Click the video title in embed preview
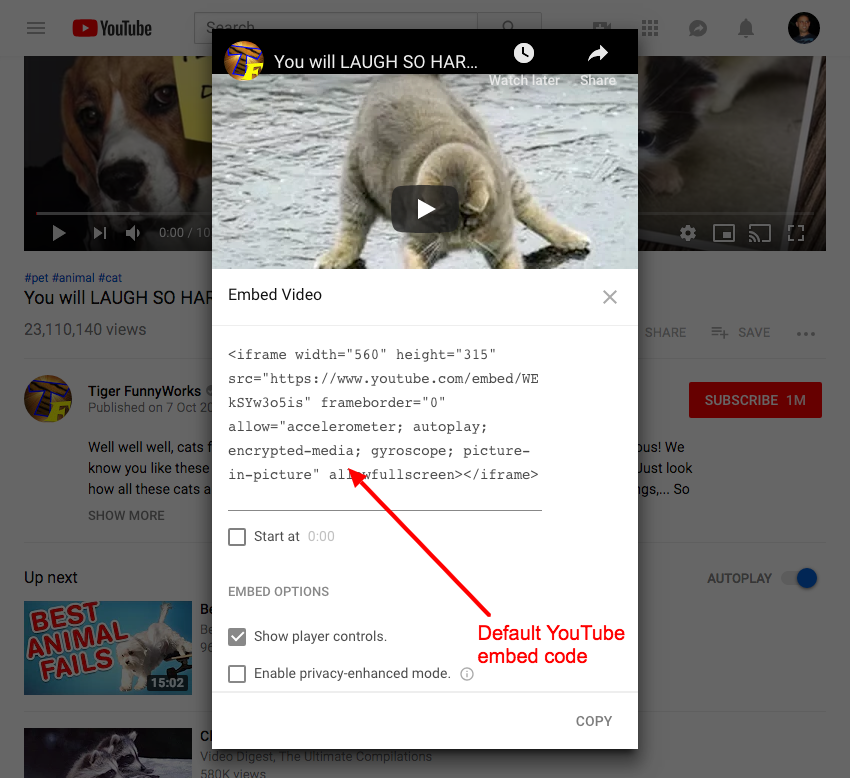The width and height of the screenshot is (850, 778). pyautogui.click(x=375, y=62)
